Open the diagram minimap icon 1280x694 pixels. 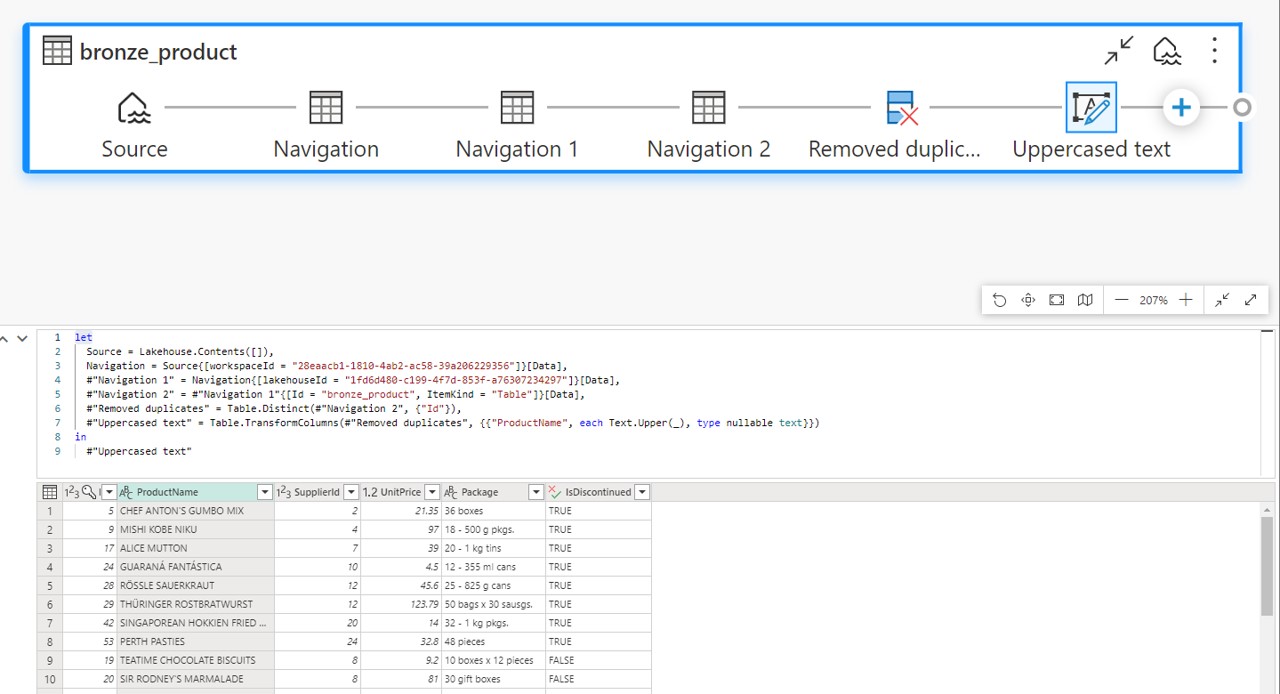[1085, 299]
